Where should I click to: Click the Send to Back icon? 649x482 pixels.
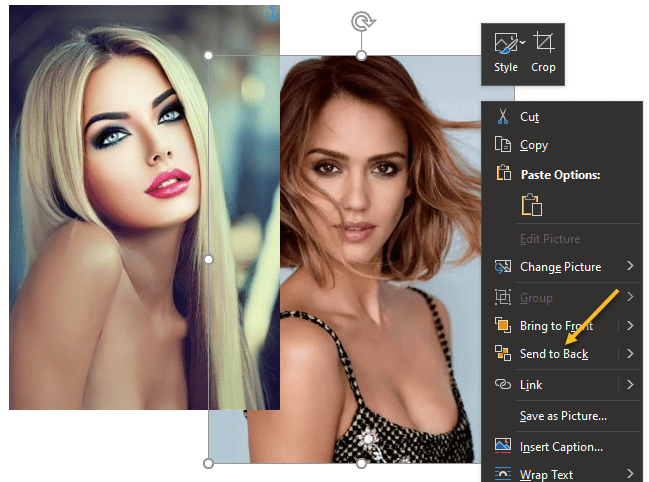click(503, 353)
